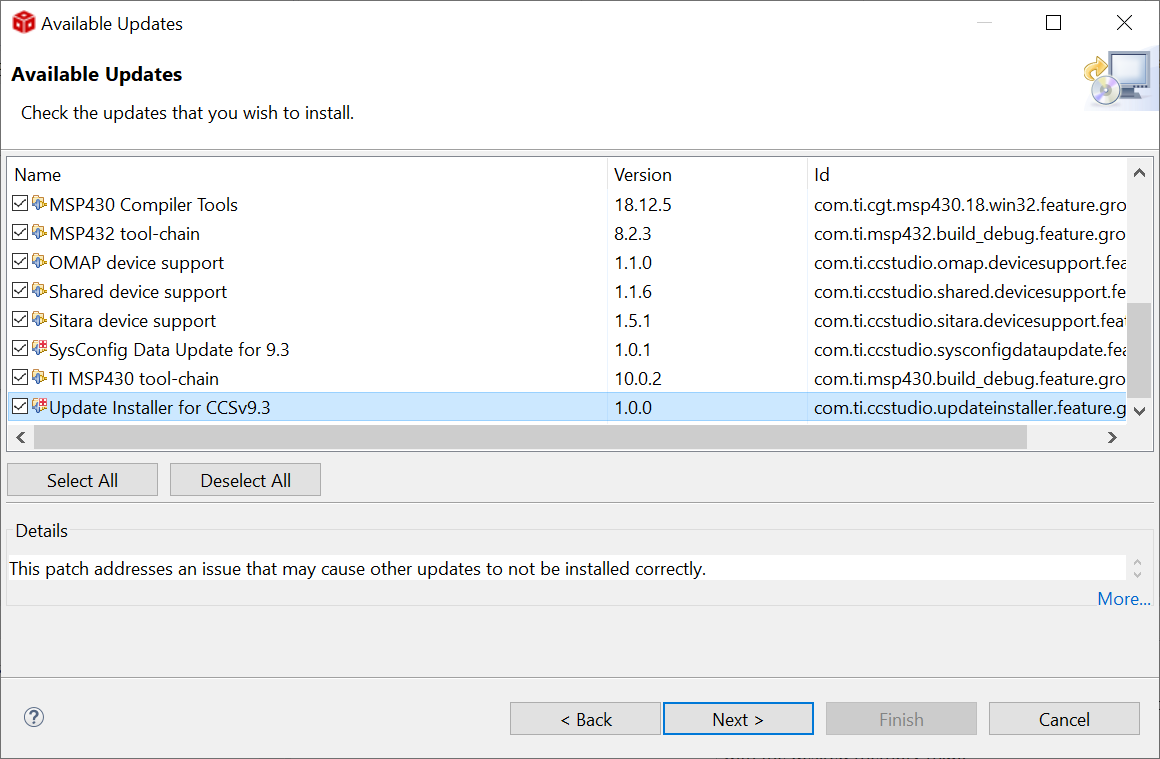Click the com.ti.ccstudio.sitara.devicesupport id cell
Image resolution: width=1160 pixels, height=759 pixels.
pos(970,320)
